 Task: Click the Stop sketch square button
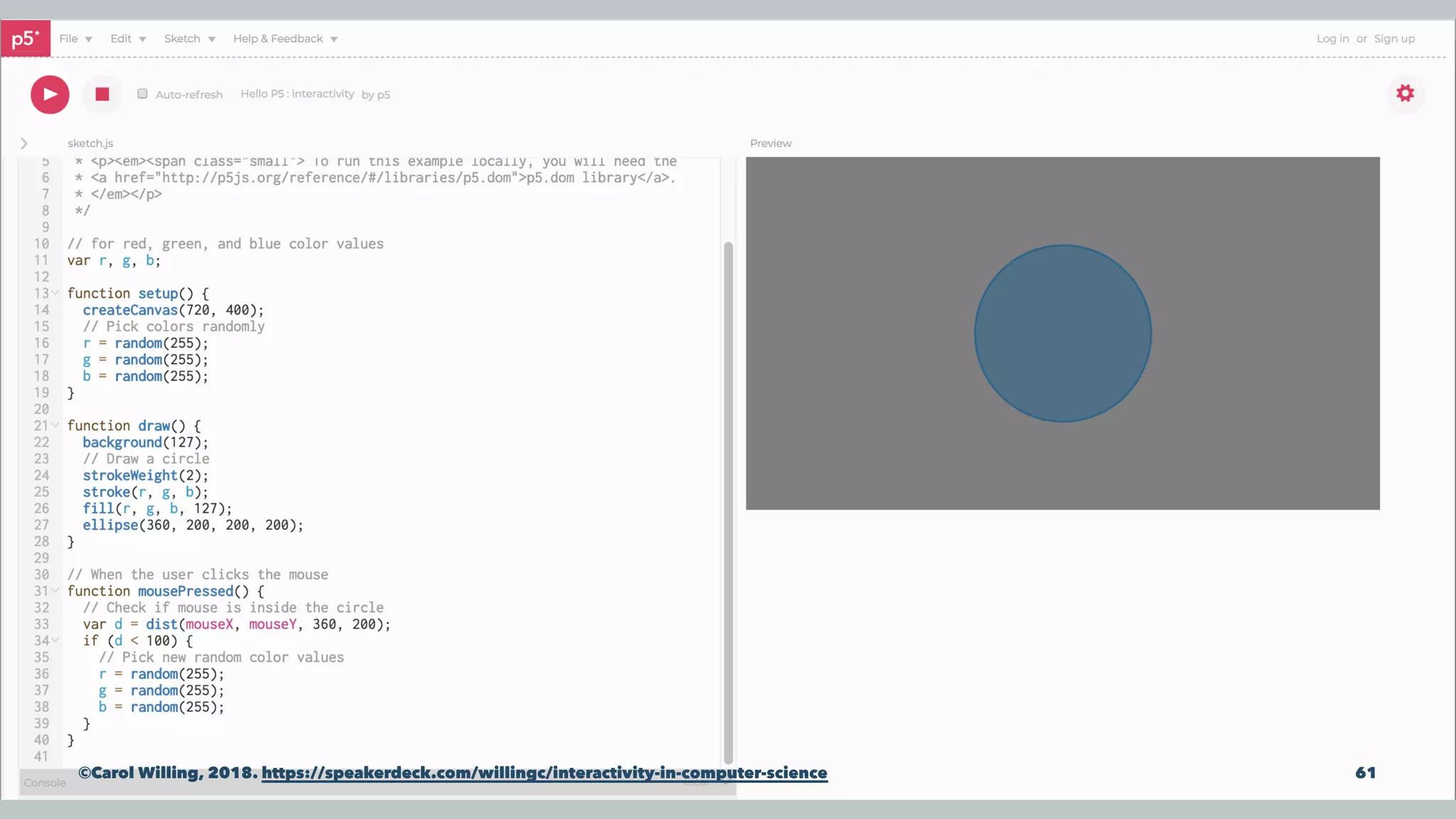coord(102,94)
